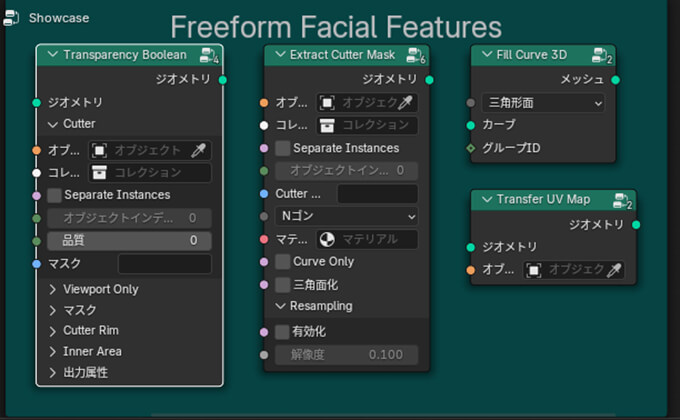This screenshot has height=420, width=680.
Task: Expand Viewport Only panel
Action: 53,289
